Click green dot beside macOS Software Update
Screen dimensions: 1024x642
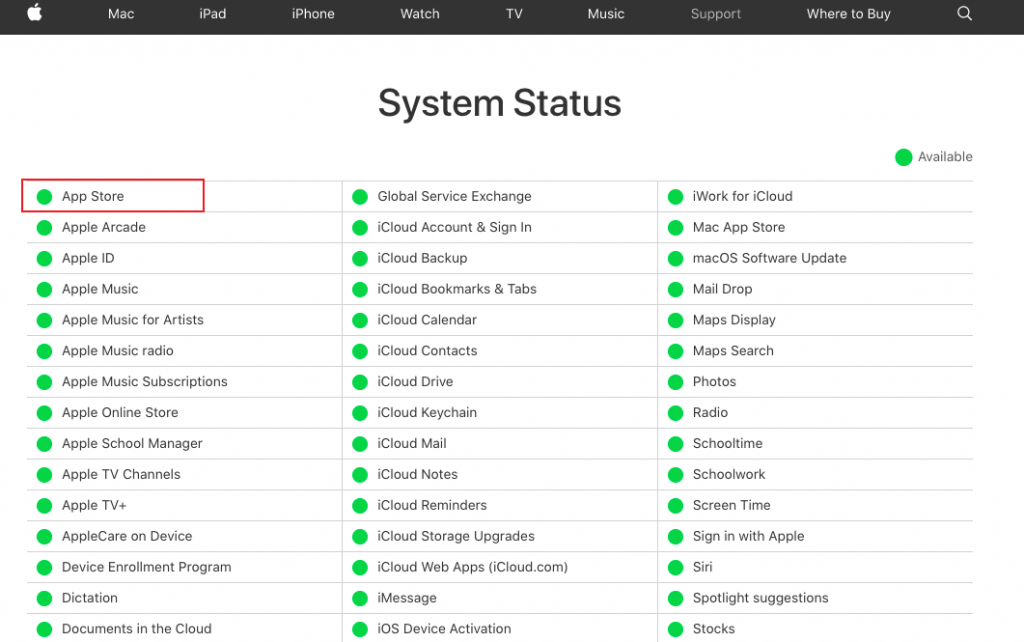click(x=675, y=259)
